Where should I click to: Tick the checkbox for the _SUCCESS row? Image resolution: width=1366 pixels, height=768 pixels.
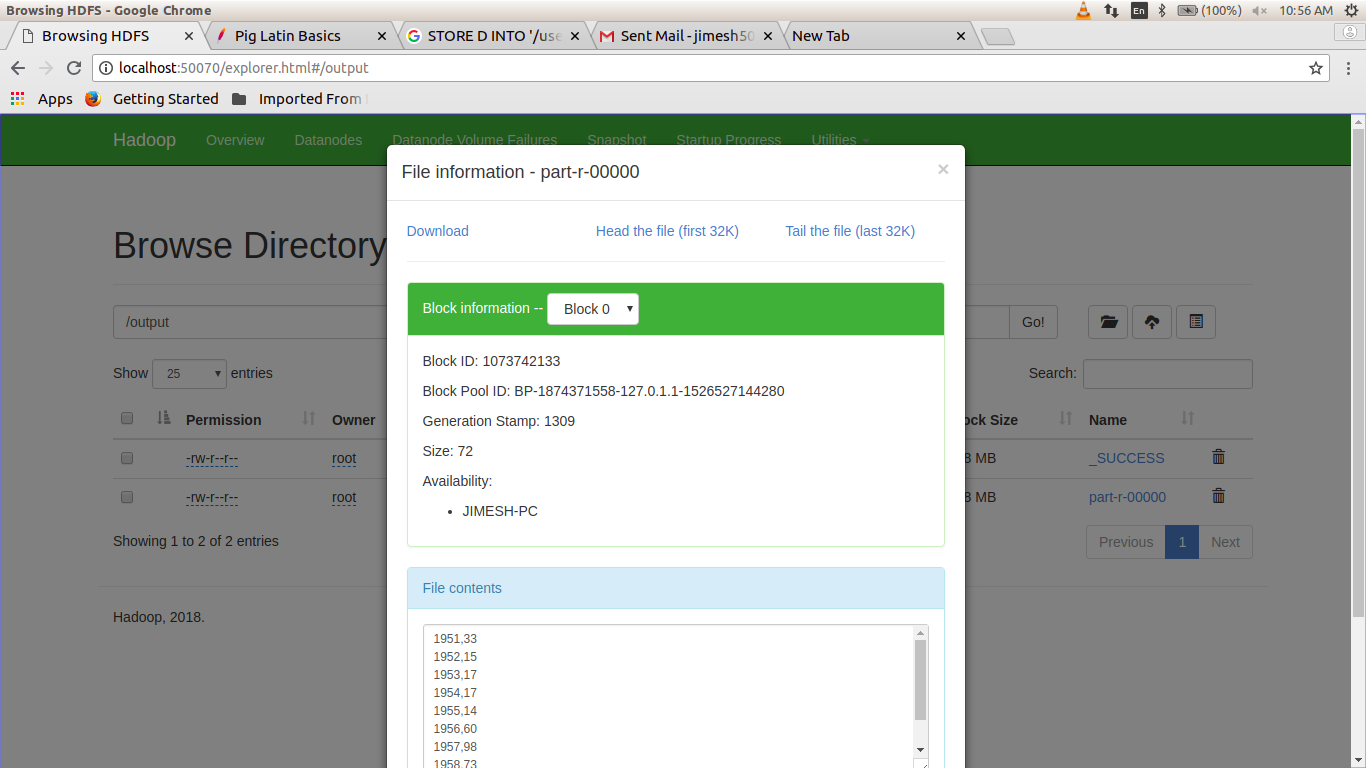(127, 458)
